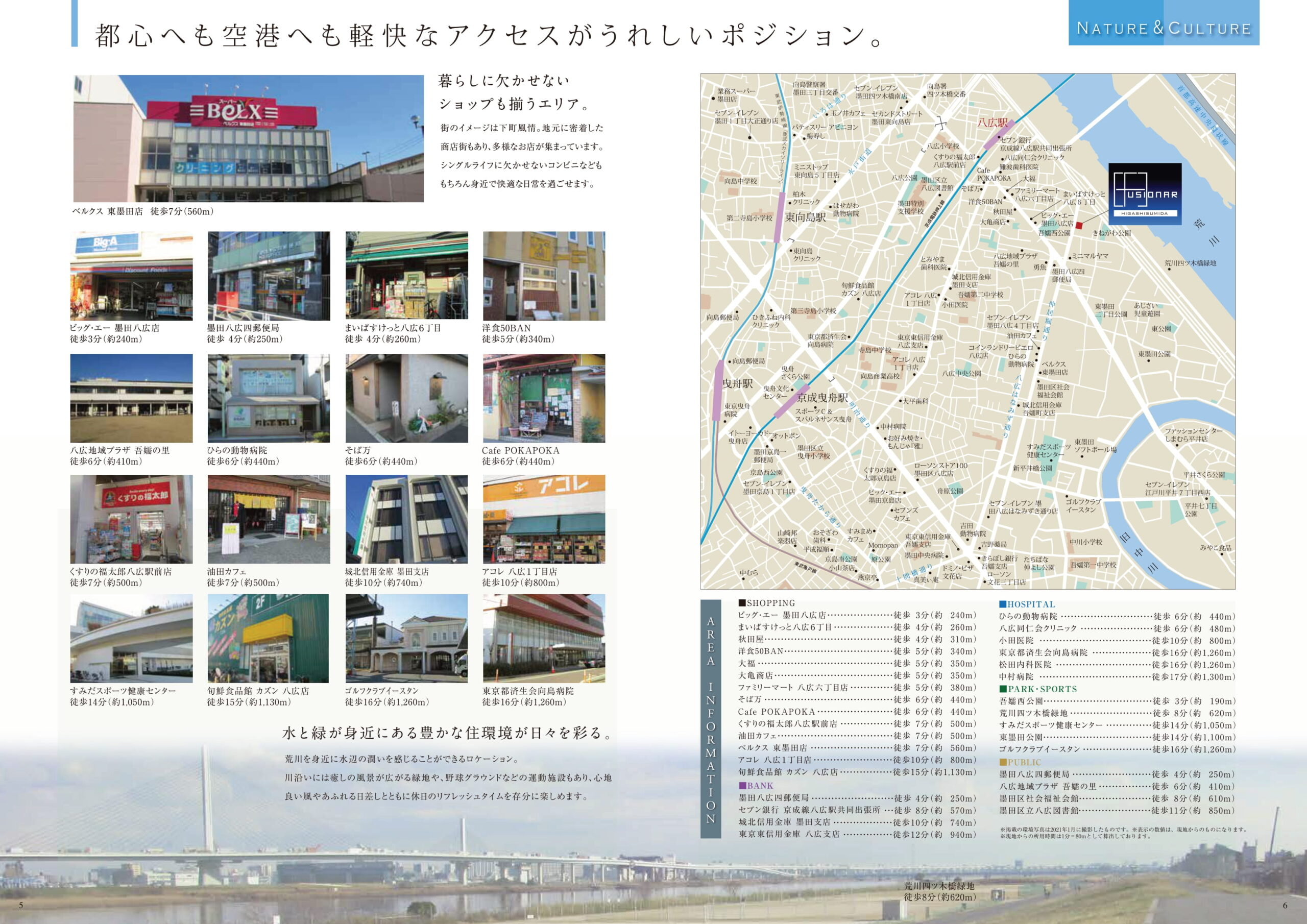The height and width of the screenshot is (924, 1307).
Task: Select the ファミリーマート 八広六丁目店 list row
Action: point(857,687)
